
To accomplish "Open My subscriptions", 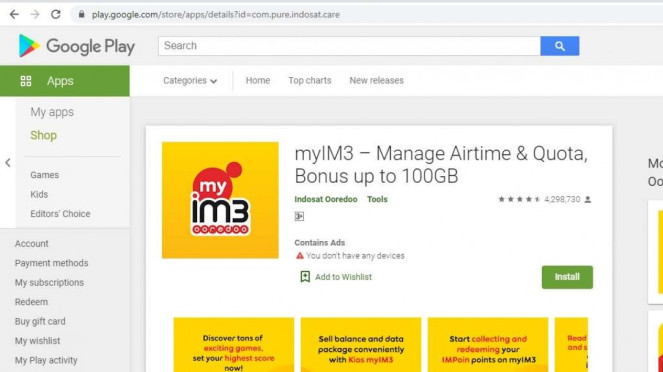I will pyautogui.click(x=49, y=282).
